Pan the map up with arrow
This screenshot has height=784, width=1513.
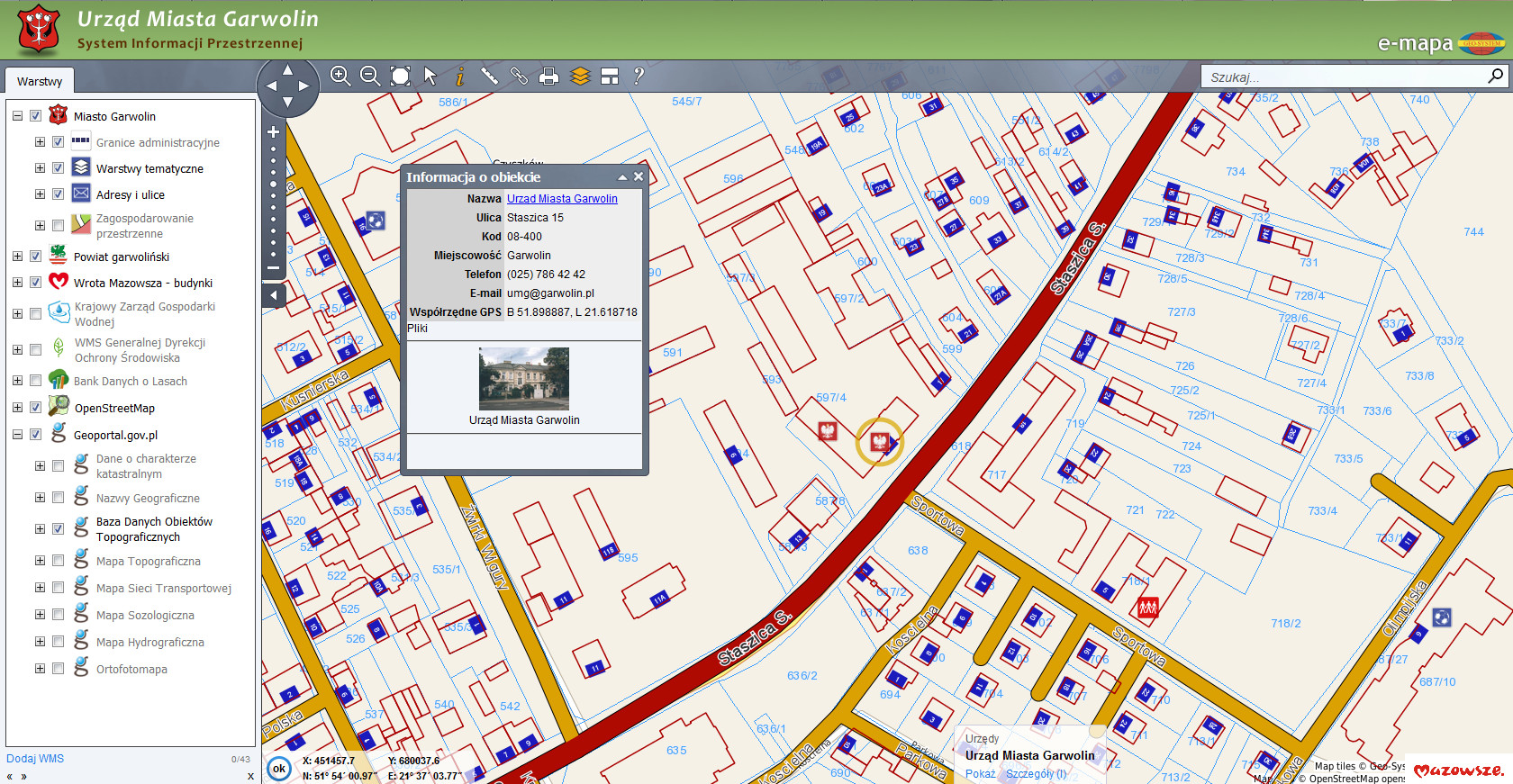(x=287, y=69)
